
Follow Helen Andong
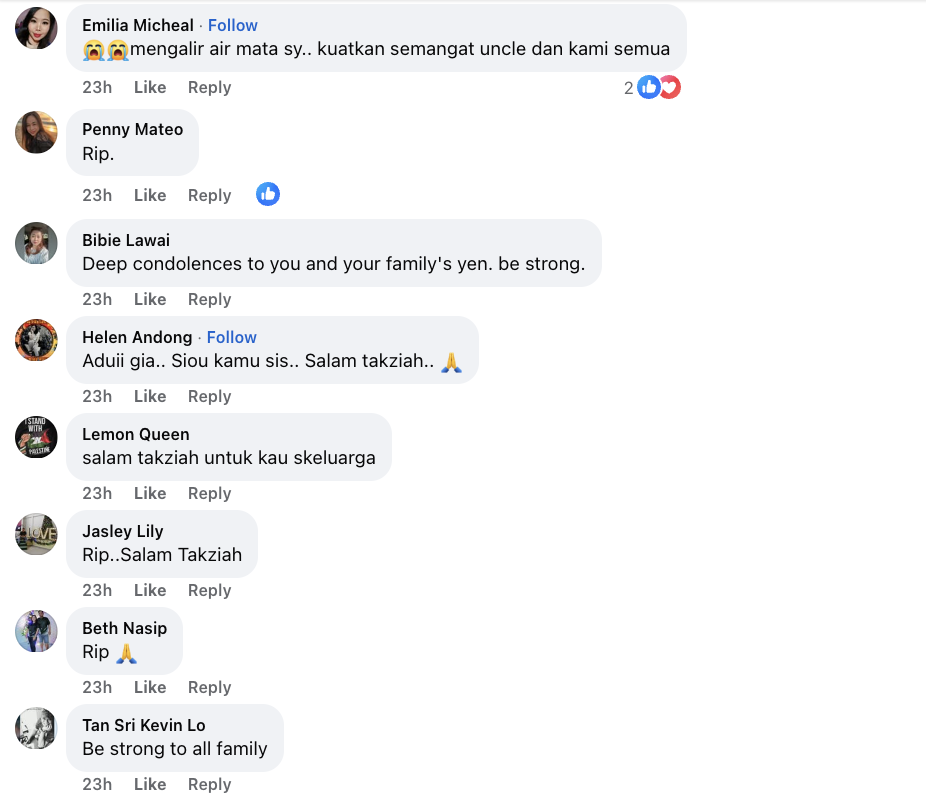click(x=231, y=337)
